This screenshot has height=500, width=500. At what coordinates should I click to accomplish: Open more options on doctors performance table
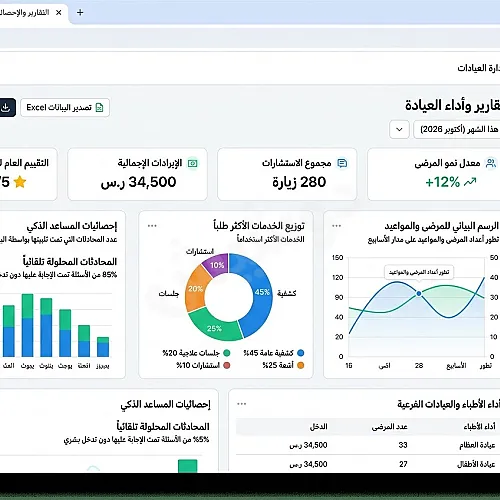[x=241, y=404]
